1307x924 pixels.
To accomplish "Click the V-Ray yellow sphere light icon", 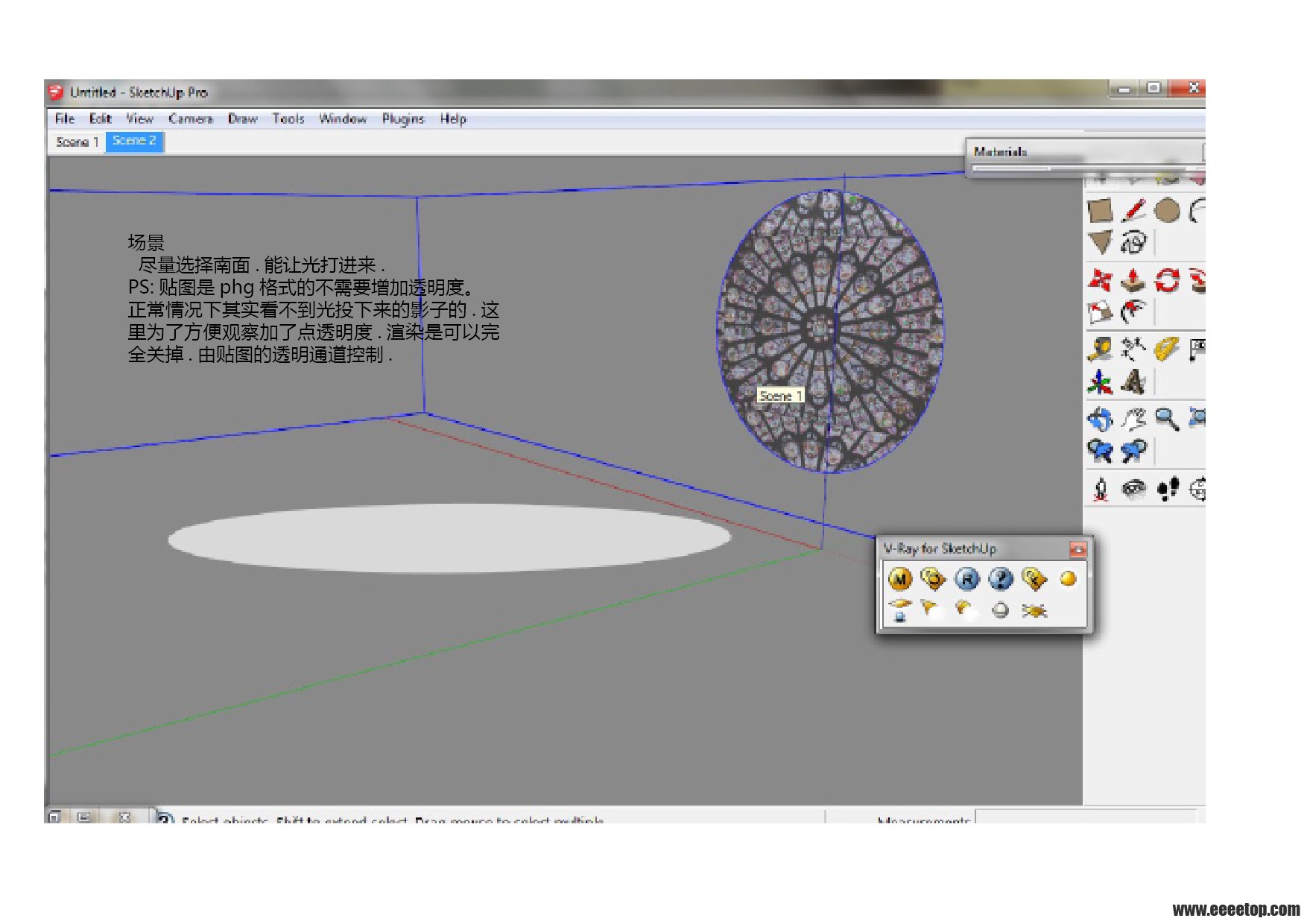I will 1068,579.
